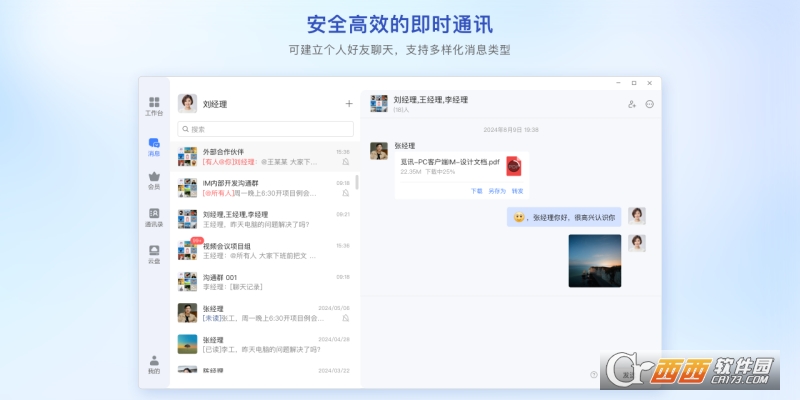Screen dimensions: 800x400
Task: Select the 沟通群 001 conversation
Action: pos(262,282)
